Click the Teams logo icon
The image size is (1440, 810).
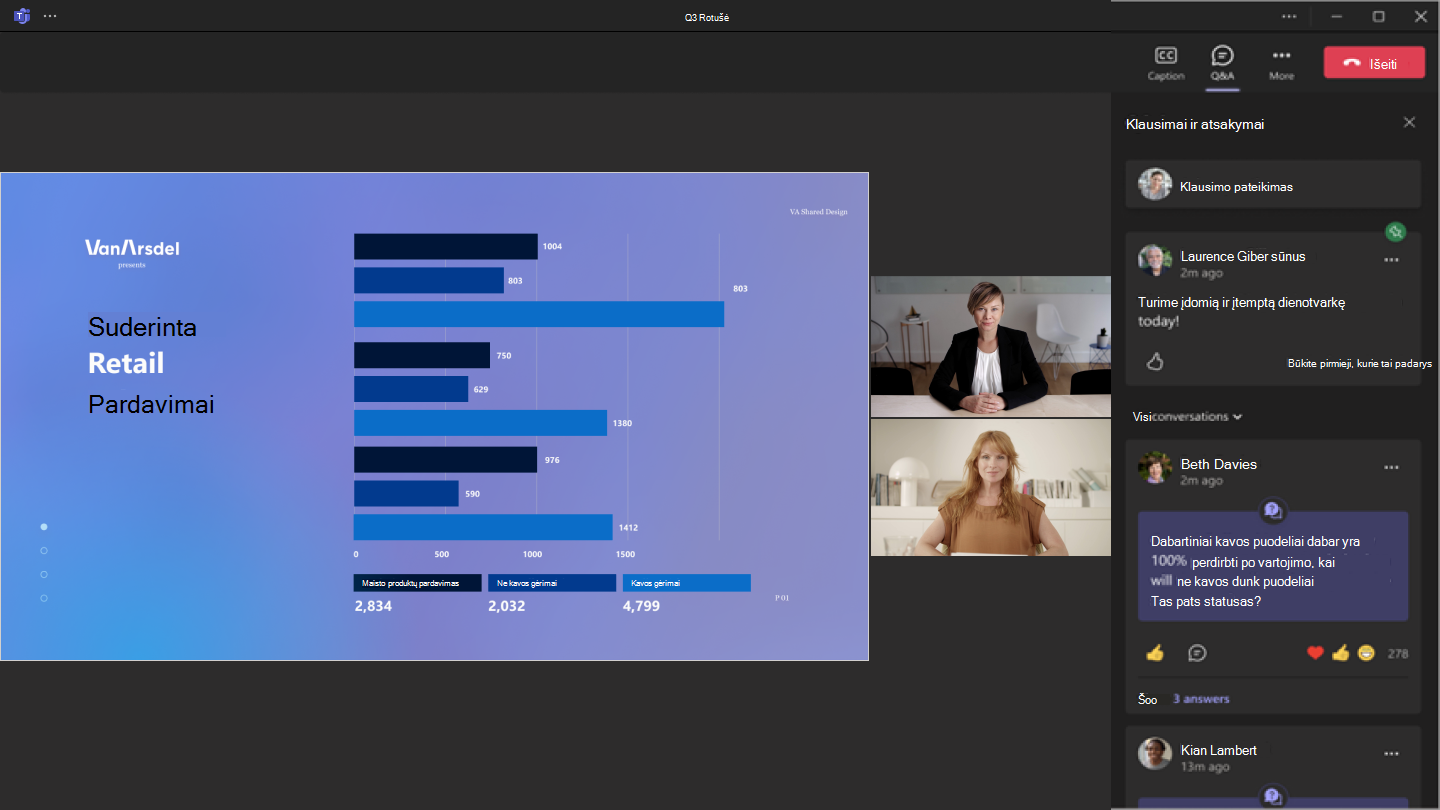20,16
